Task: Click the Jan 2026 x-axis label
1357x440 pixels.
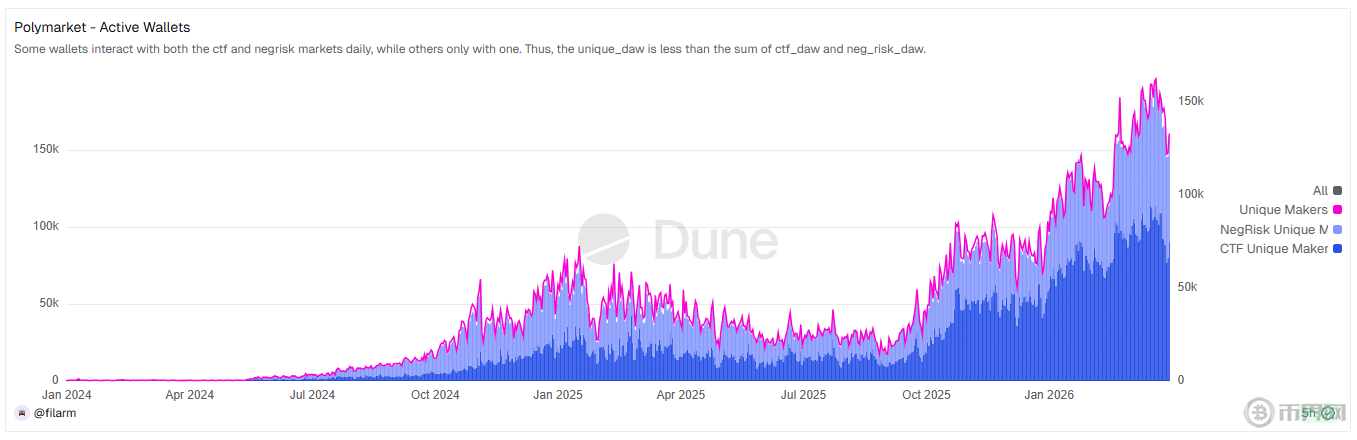Action: coord(1047,395)
